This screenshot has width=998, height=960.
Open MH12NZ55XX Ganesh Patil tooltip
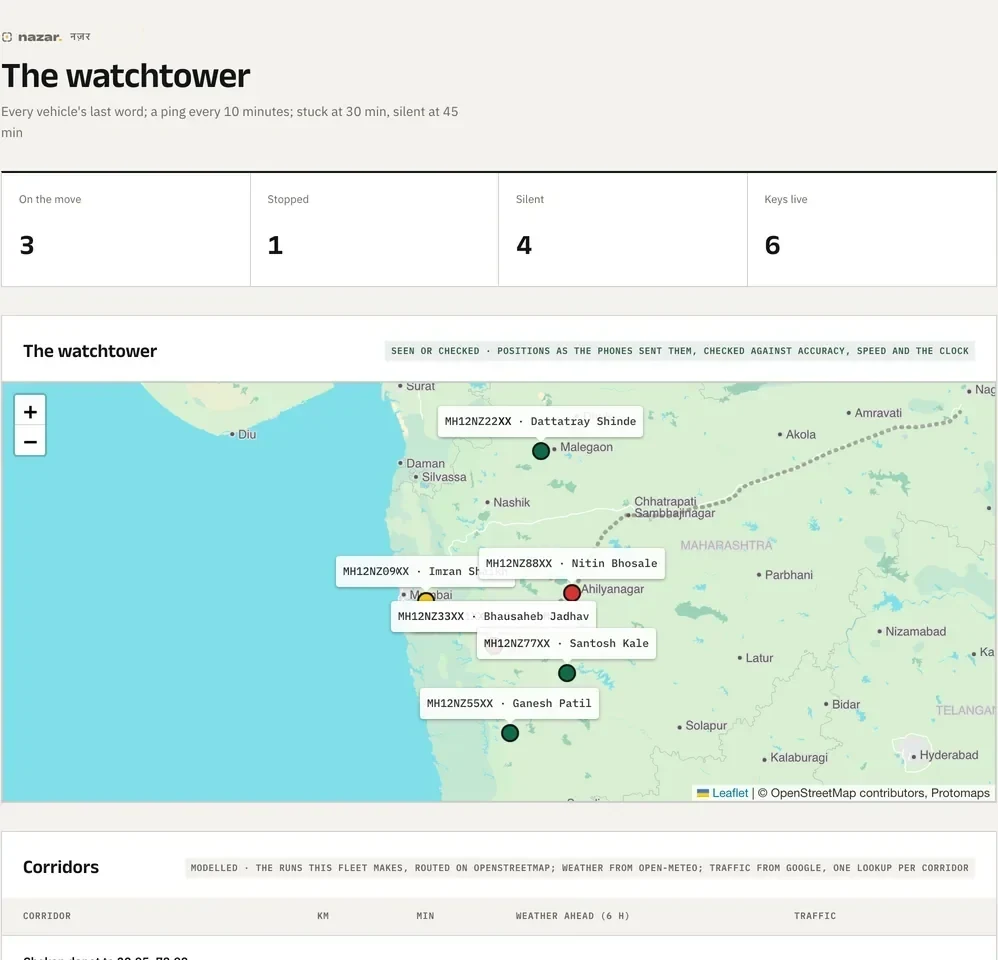pos(509,703)
